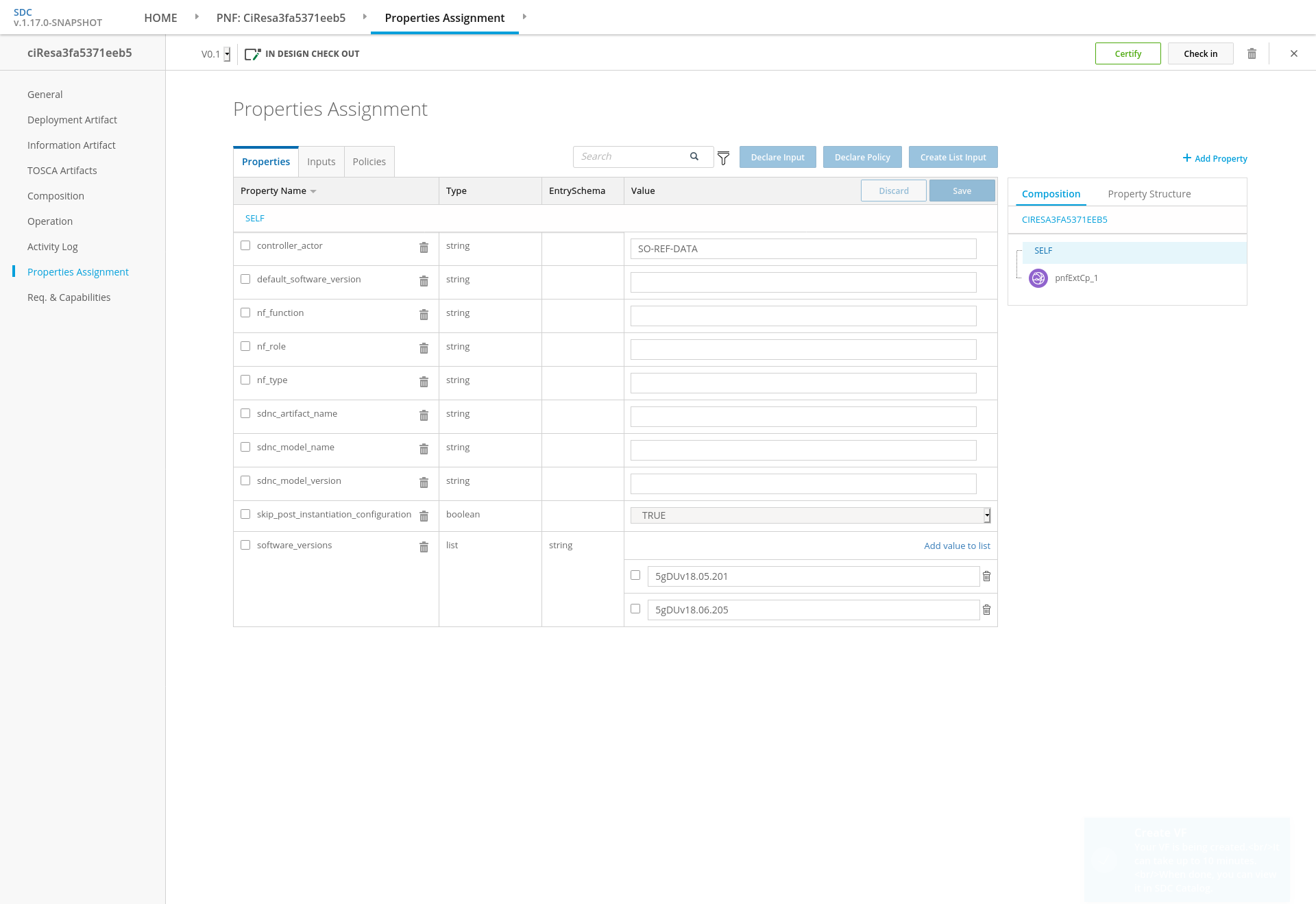1316x904 pixels.
Task: Go to Activity Log in sidebar
Action: point(52,247)
